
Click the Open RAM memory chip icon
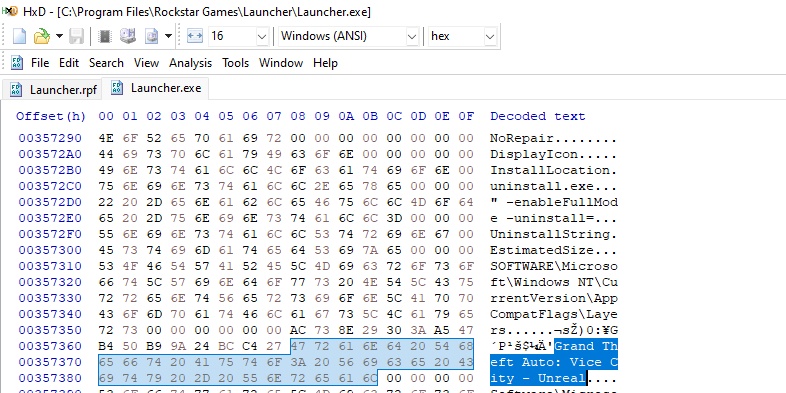point(105,36)
